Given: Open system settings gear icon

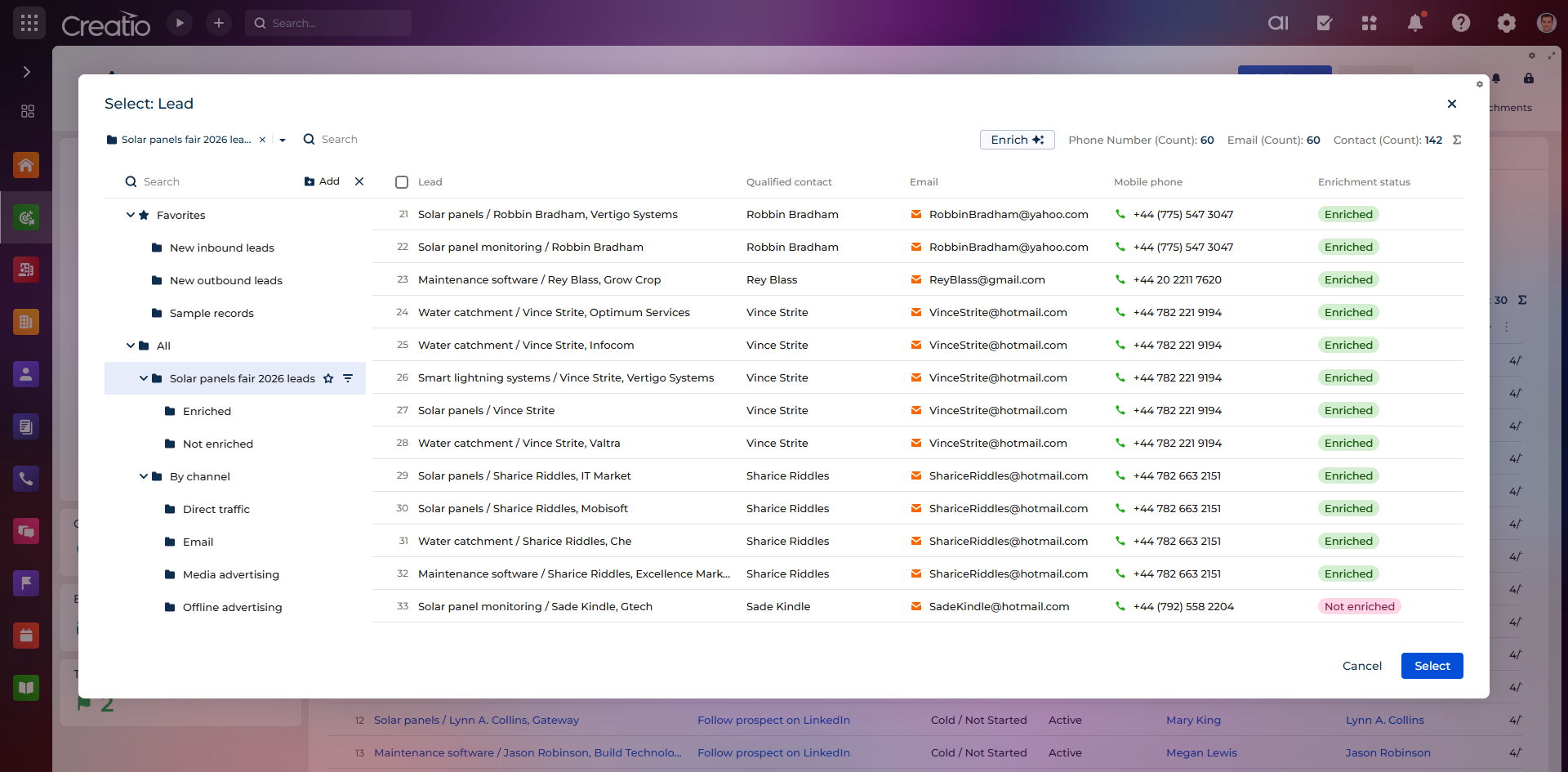Looking at the screenshot, I should [1506, 23].
